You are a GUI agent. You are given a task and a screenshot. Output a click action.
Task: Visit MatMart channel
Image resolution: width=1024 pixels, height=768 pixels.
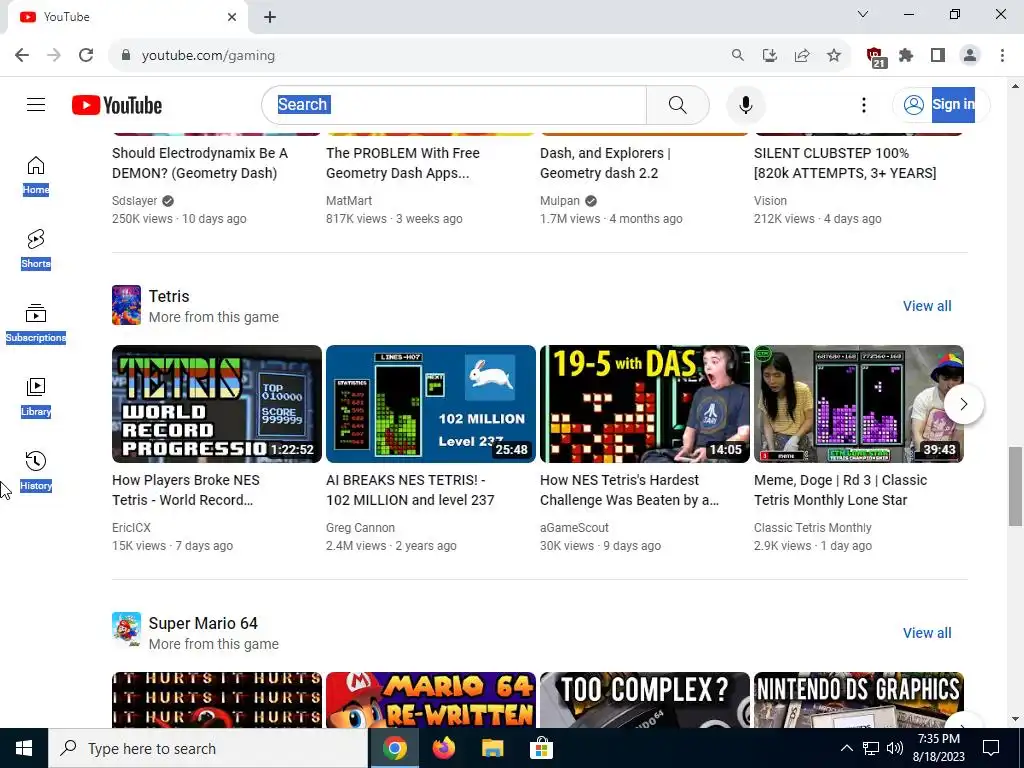click(349, 200)
